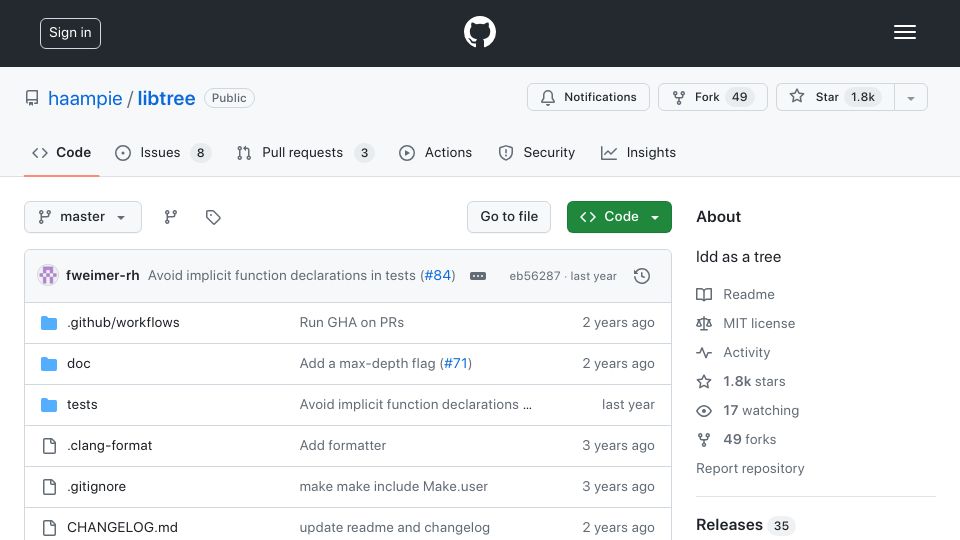Open the Readme link in About

(x=748, y=294)
